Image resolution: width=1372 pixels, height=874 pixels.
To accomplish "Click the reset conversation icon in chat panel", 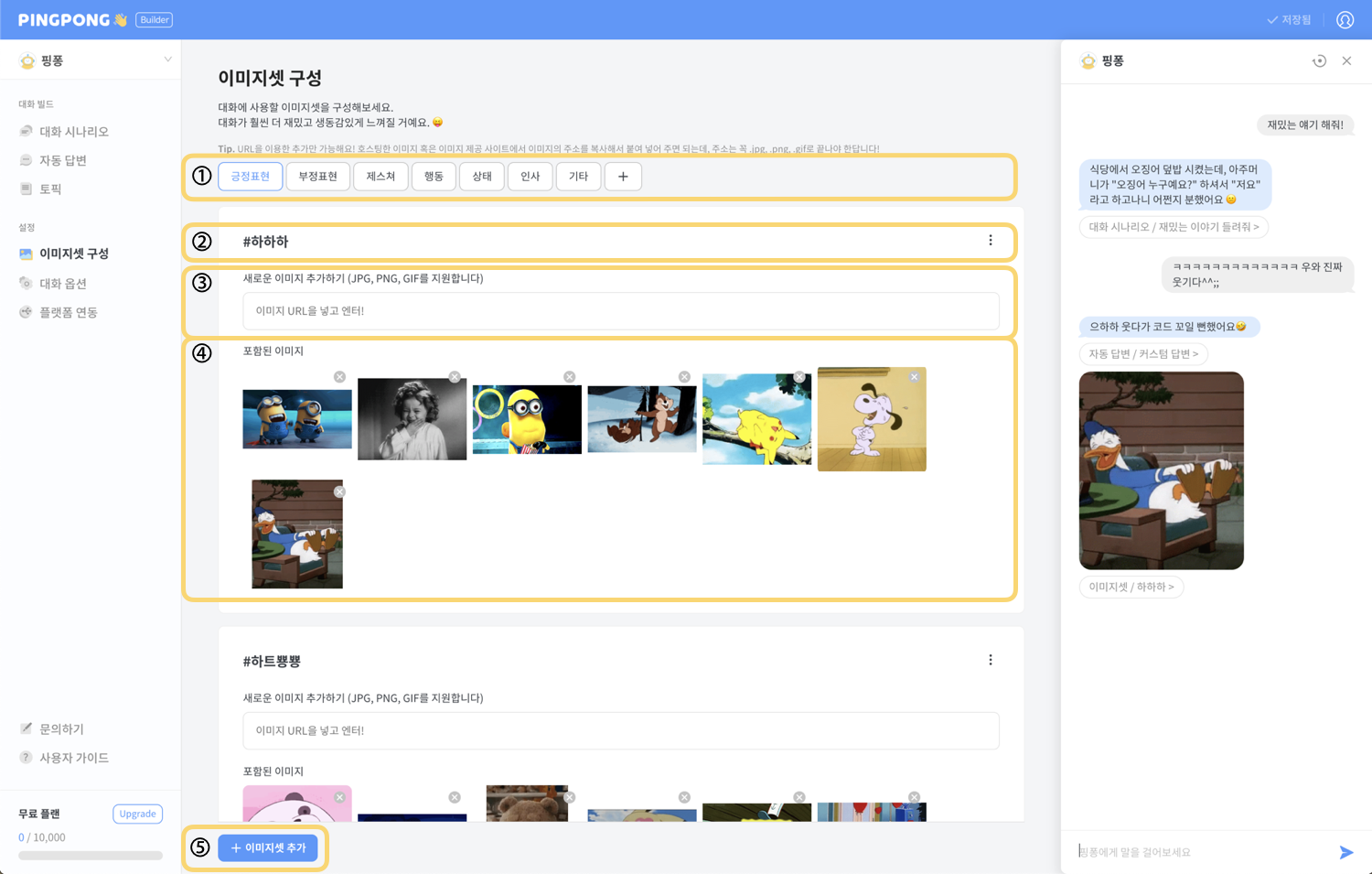I will (1319, 60).
